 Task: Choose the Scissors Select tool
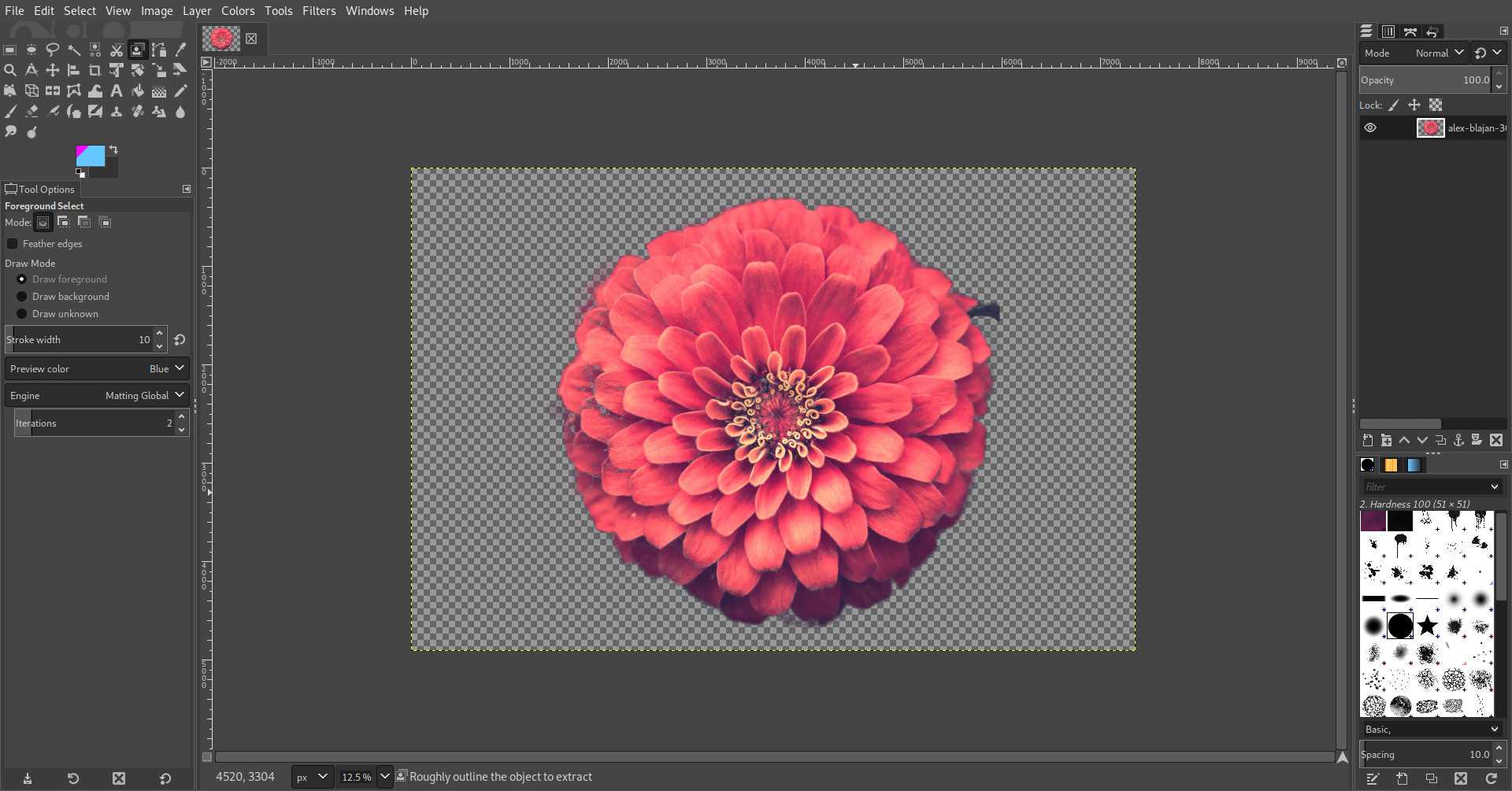pyautogui.click(x=117, y=50)
